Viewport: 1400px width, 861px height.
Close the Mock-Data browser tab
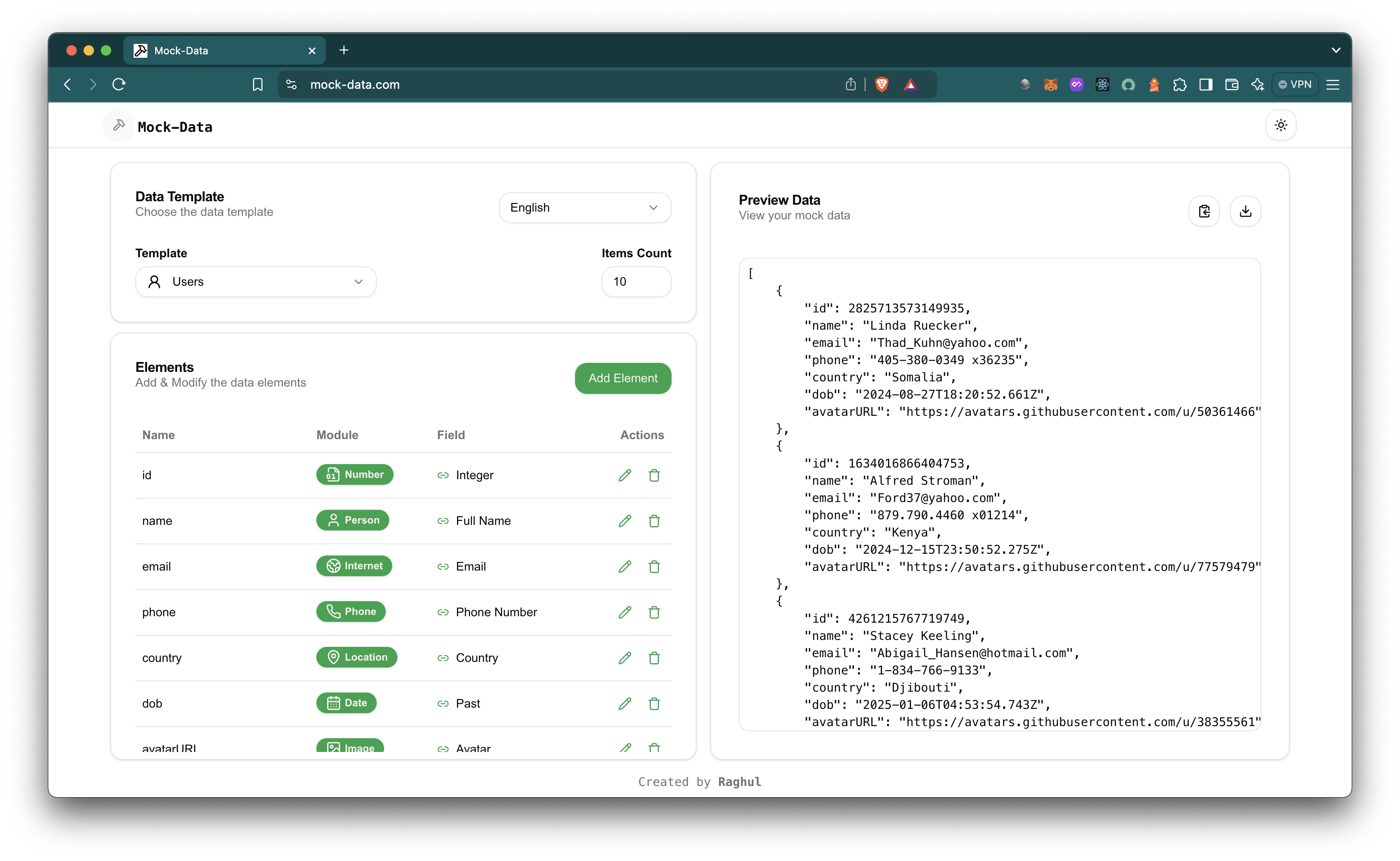[x=312, y=51]
